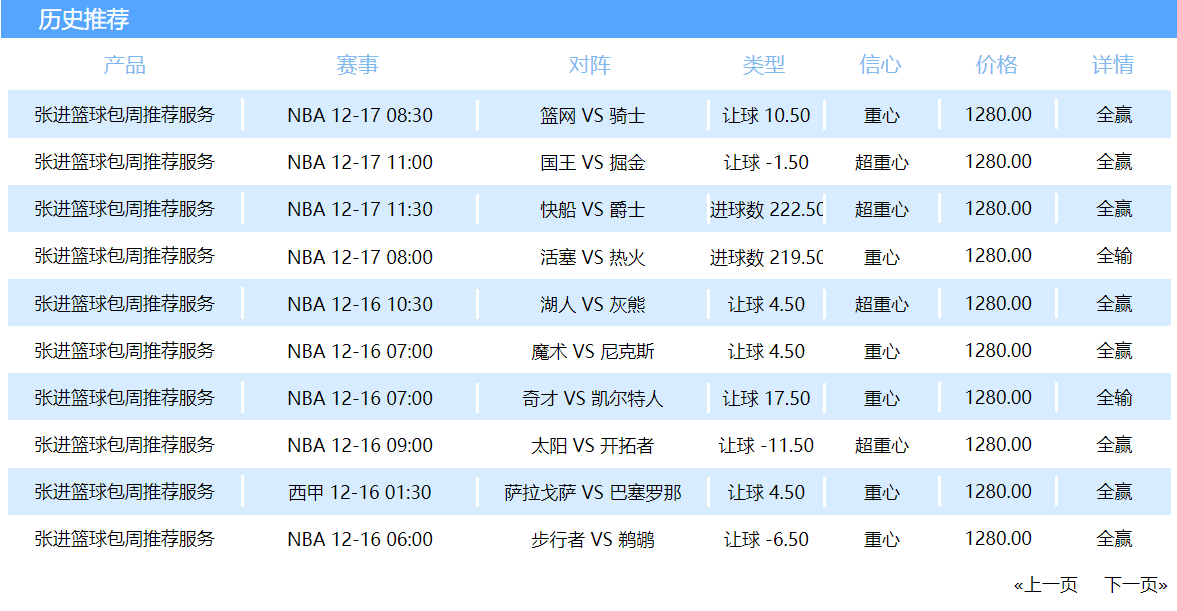
Task: Click event NBA 12-17 11:00
Action: coord(360,163)
